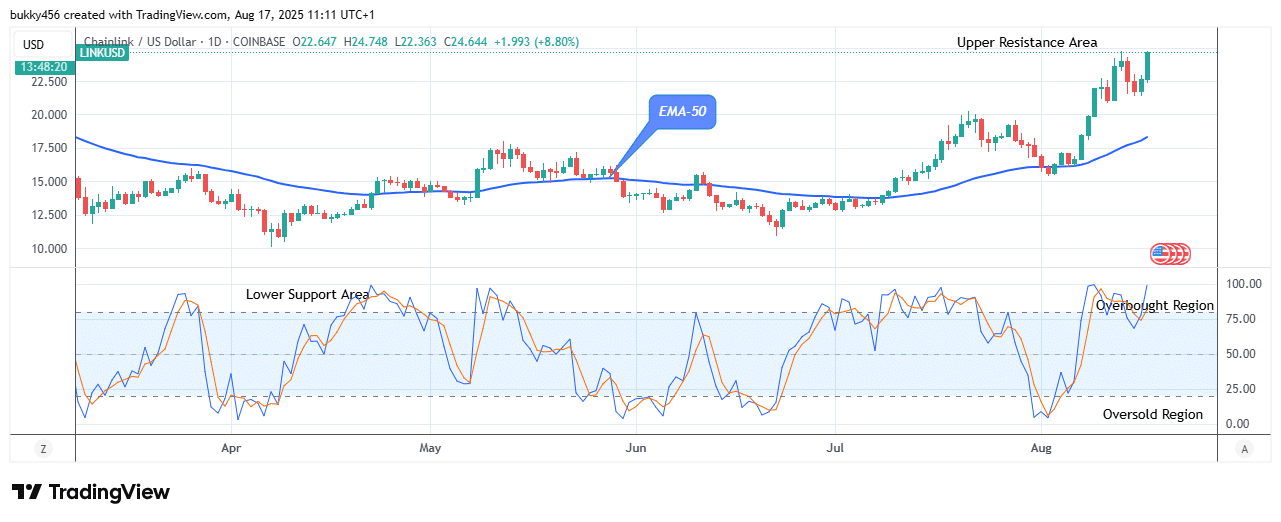
Task: Click the 13:48:20 countdown label
Action: click(x=42, y=67)
